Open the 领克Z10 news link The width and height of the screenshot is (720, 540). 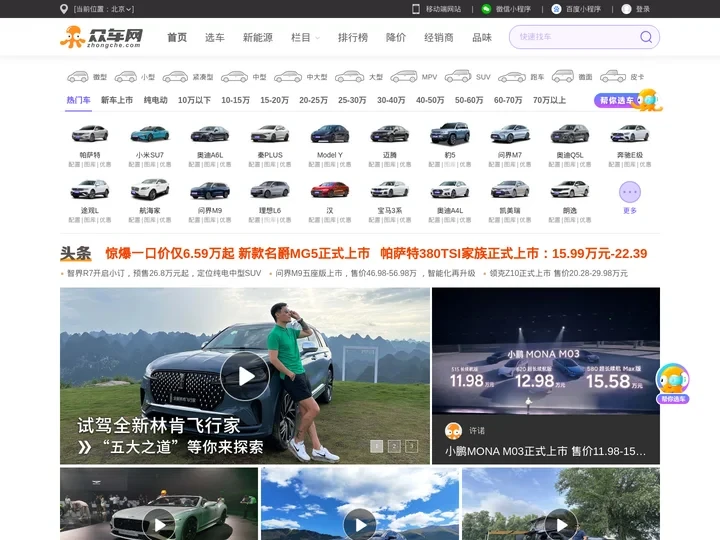[558, 273]
